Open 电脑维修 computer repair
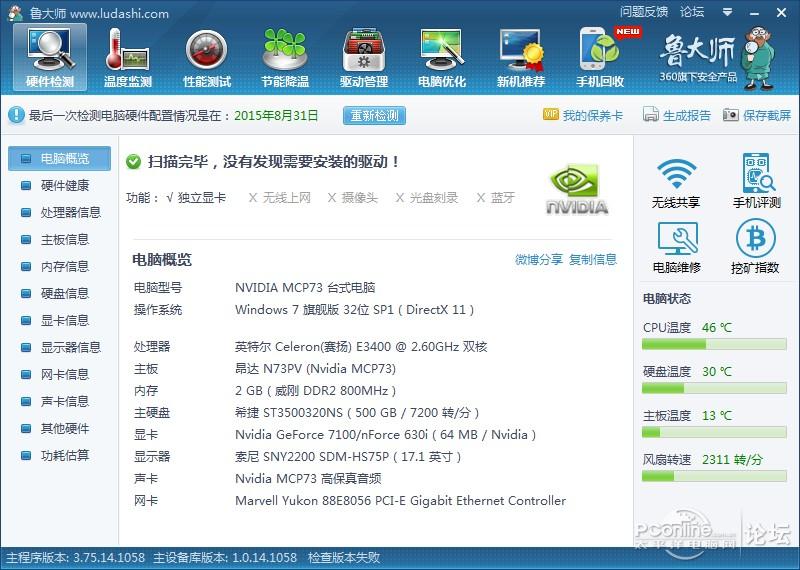The image size is (800, 570). point(677,247)
